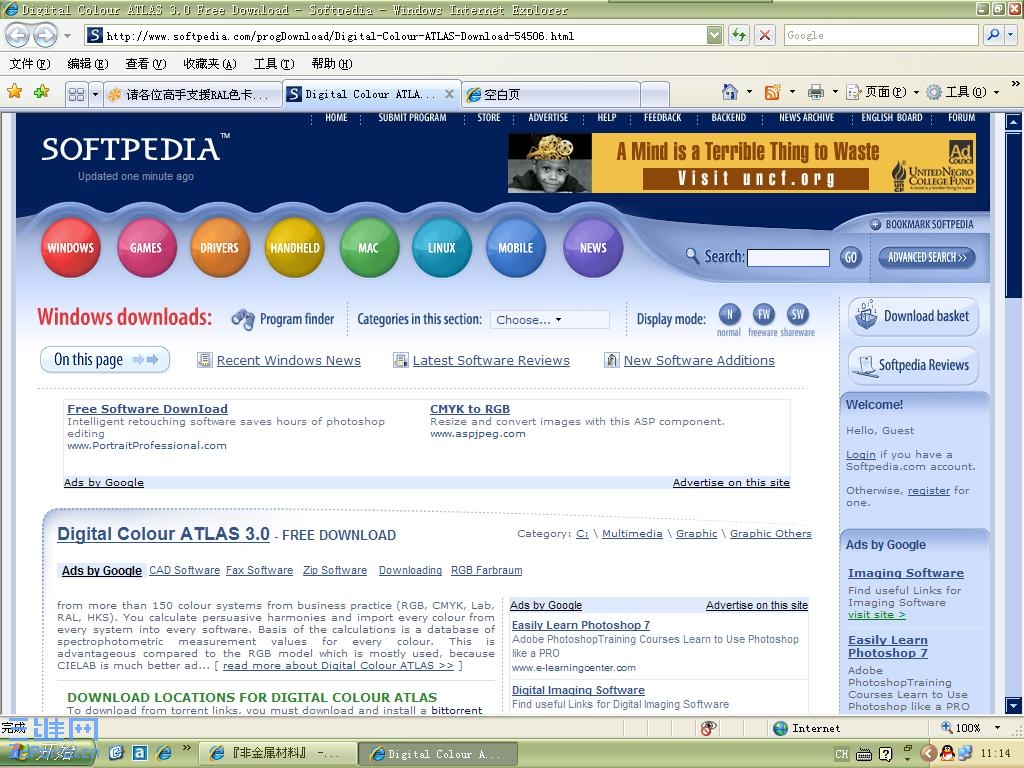1024x768 pixels.
Task: Select the teal LINUX category ball
Action: tap(442, 248)
